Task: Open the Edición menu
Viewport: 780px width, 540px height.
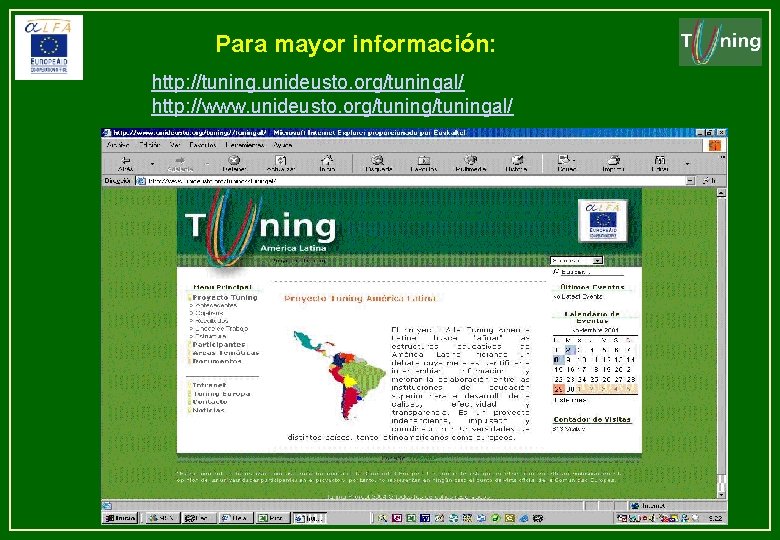Action: click(150, 145)
